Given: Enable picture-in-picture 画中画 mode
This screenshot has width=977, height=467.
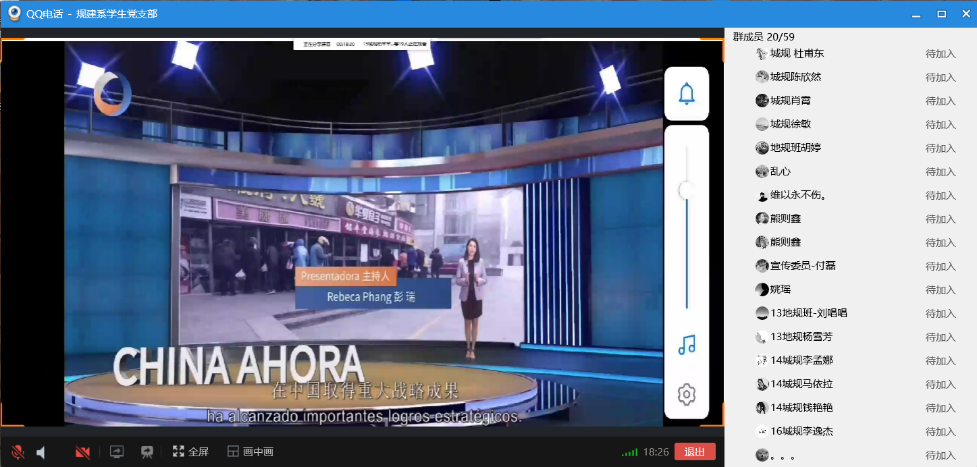Looking at the screenshot, I should (250, 452).
